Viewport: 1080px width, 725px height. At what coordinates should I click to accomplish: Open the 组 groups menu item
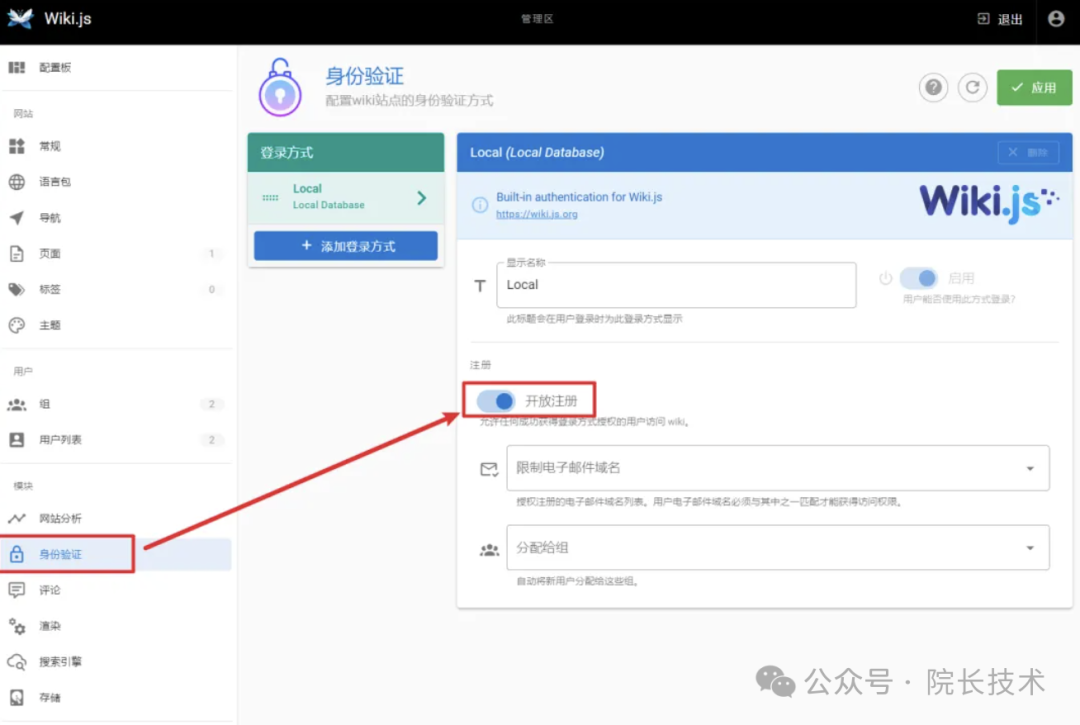tap(117, 404)
